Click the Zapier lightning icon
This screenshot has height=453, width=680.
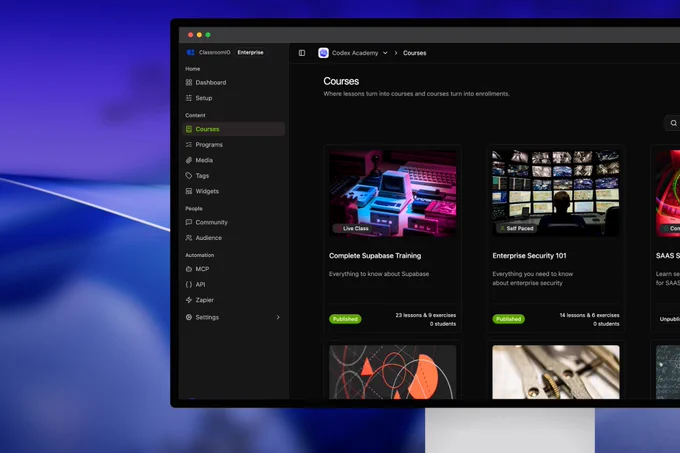tap(189, 300)
